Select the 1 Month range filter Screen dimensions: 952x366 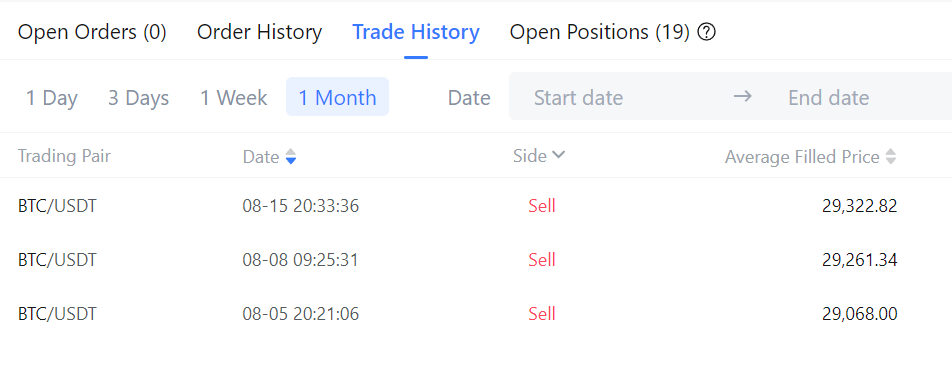[x=338, y=97]
